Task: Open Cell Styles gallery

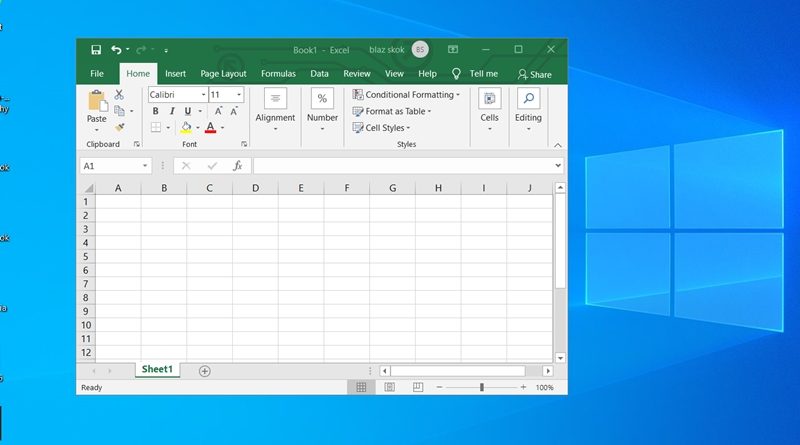Action: pos(381,128)
